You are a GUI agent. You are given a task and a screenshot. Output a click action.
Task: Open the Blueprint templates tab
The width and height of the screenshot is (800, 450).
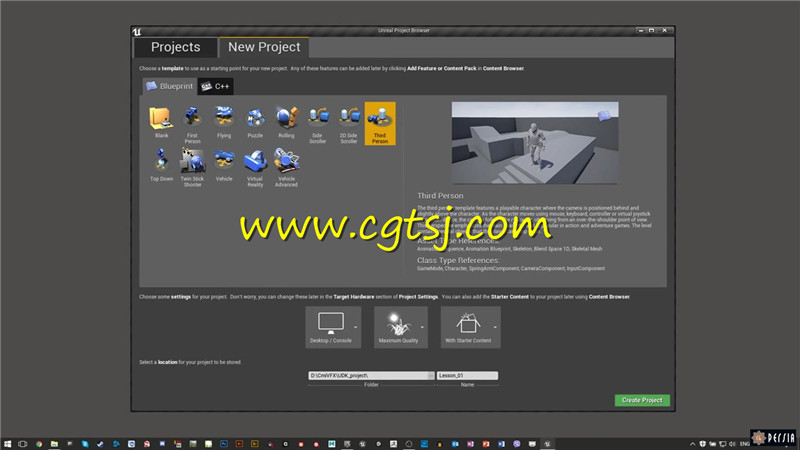(x=169, y=86)
